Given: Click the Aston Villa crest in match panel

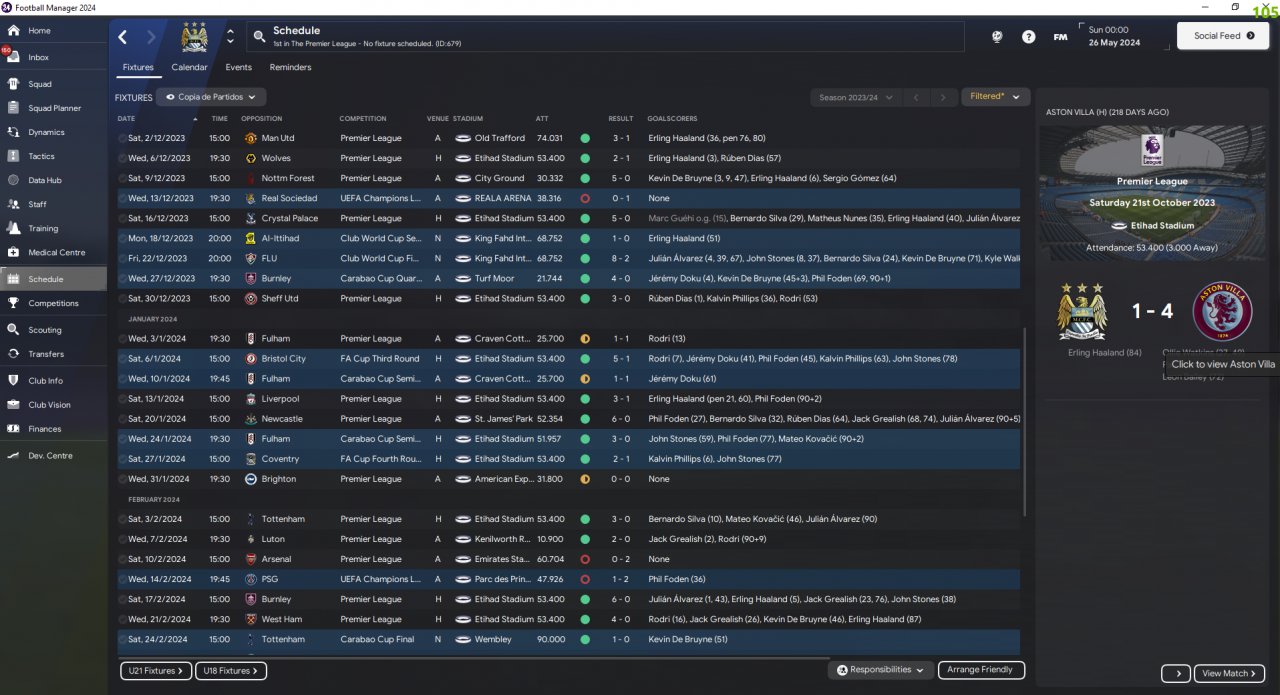Looking at the screenshot, I should [1222, 311].
